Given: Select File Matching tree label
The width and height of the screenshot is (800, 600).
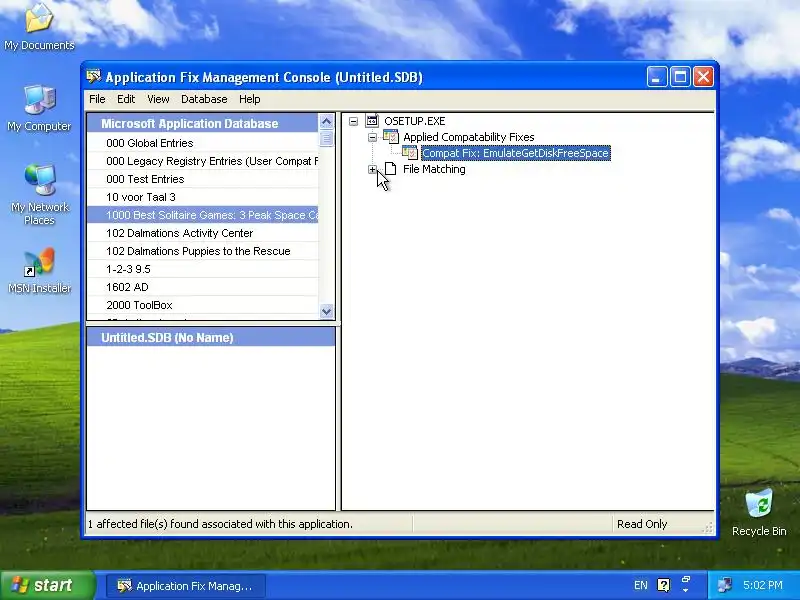Looking at the screenshot, I should [x=434, y=169].
